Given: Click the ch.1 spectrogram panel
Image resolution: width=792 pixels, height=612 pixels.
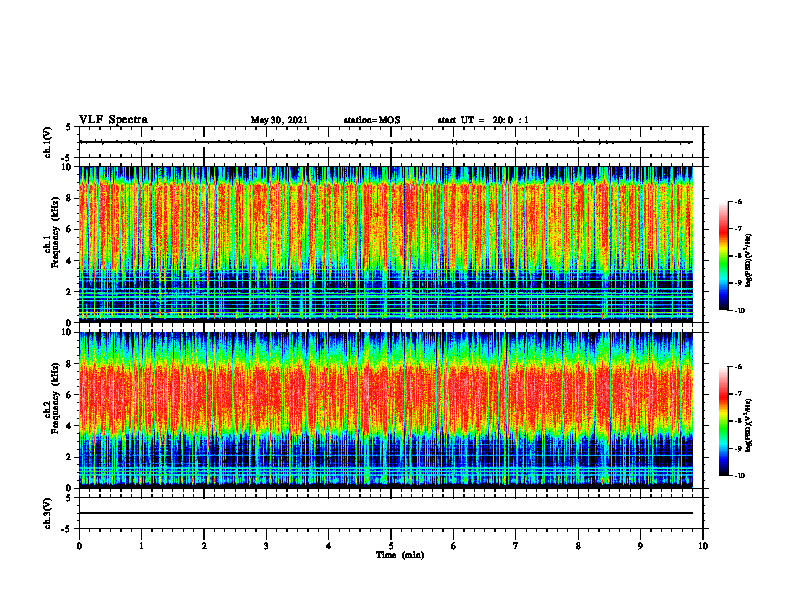Looking at the screenshot, I should coord(386,244).
